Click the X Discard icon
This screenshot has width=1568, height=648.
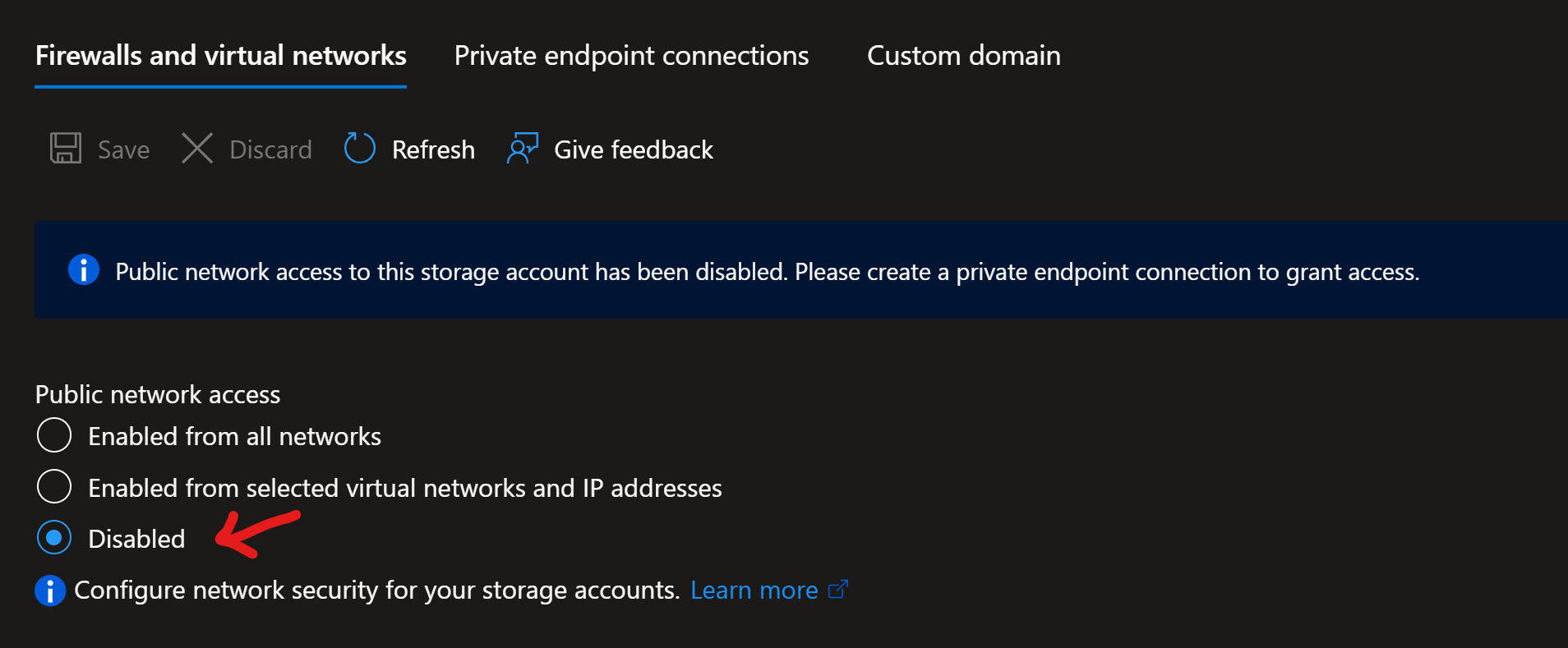click(x=197, y=149)
